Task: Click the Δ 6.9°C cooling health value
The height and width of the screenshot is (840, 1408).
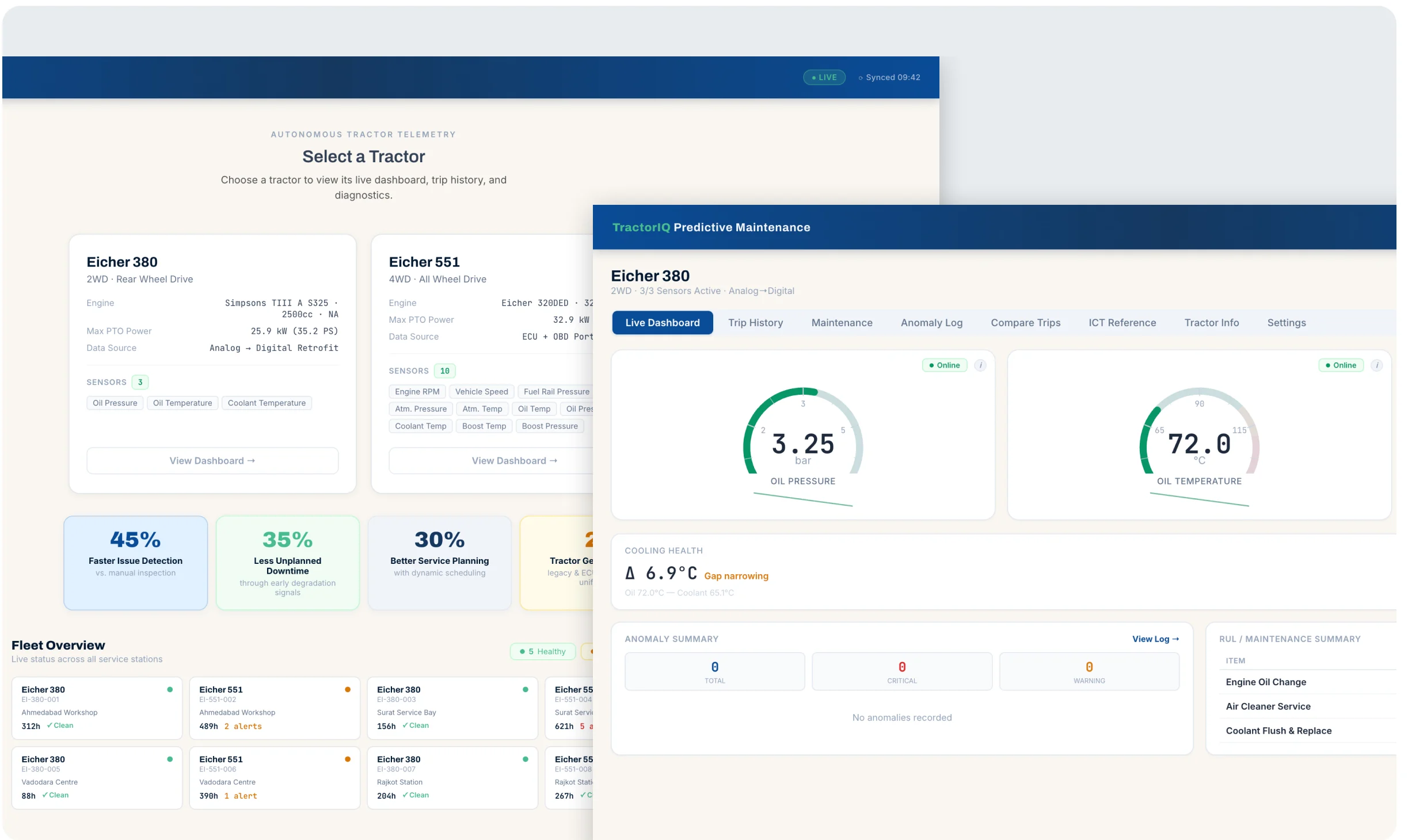Action: tap(661, 573)
